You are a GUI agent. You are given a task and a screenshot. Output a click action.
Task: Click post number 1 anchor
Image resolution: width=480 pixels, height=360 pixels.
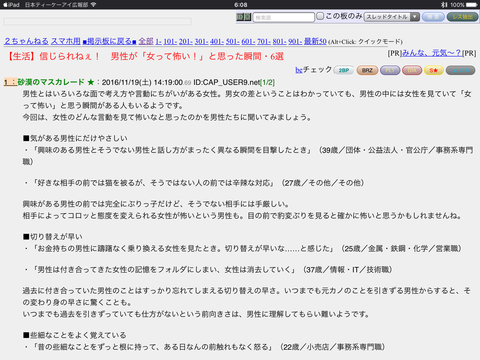tap(10, 82)
